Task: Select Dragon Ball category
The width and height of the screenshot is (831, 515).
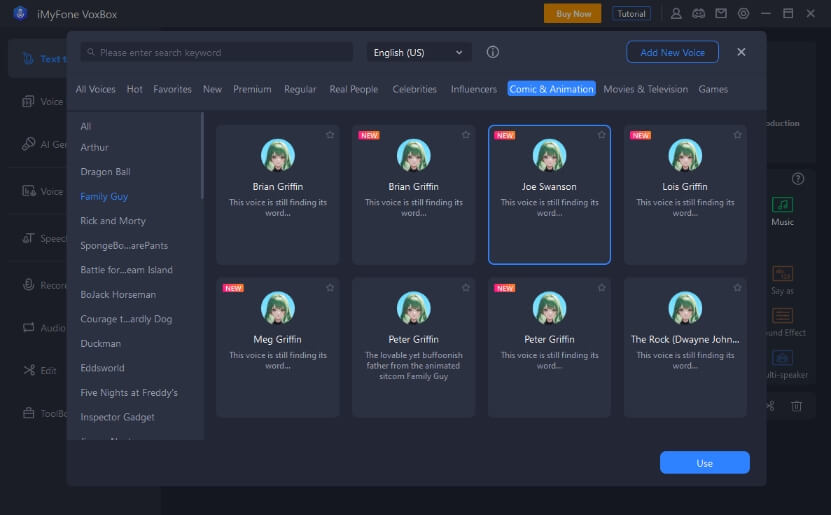Action: (x=105, y=172)
